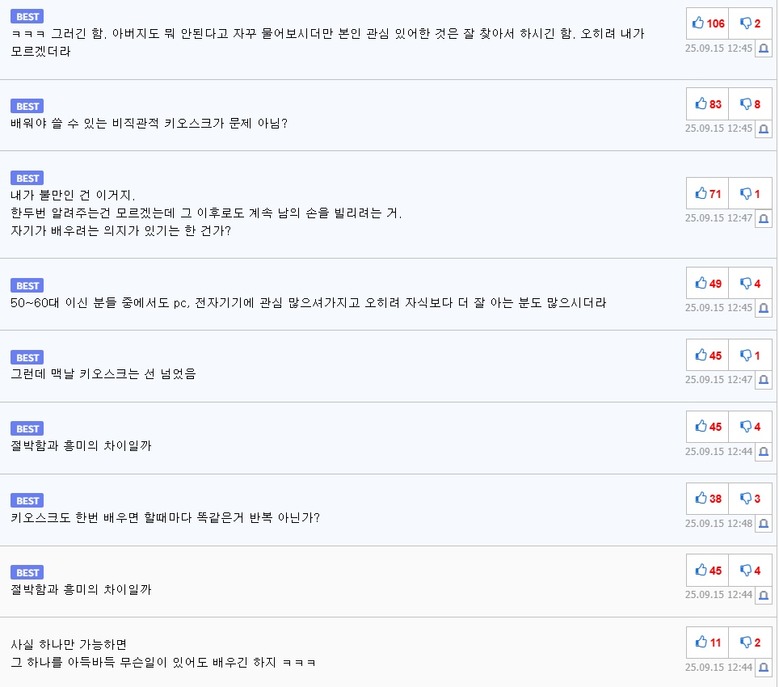779x687 pixels.
Task: Click BEST badge above 키오스크도 한번 배우면 comment
Action: [27, 500]
